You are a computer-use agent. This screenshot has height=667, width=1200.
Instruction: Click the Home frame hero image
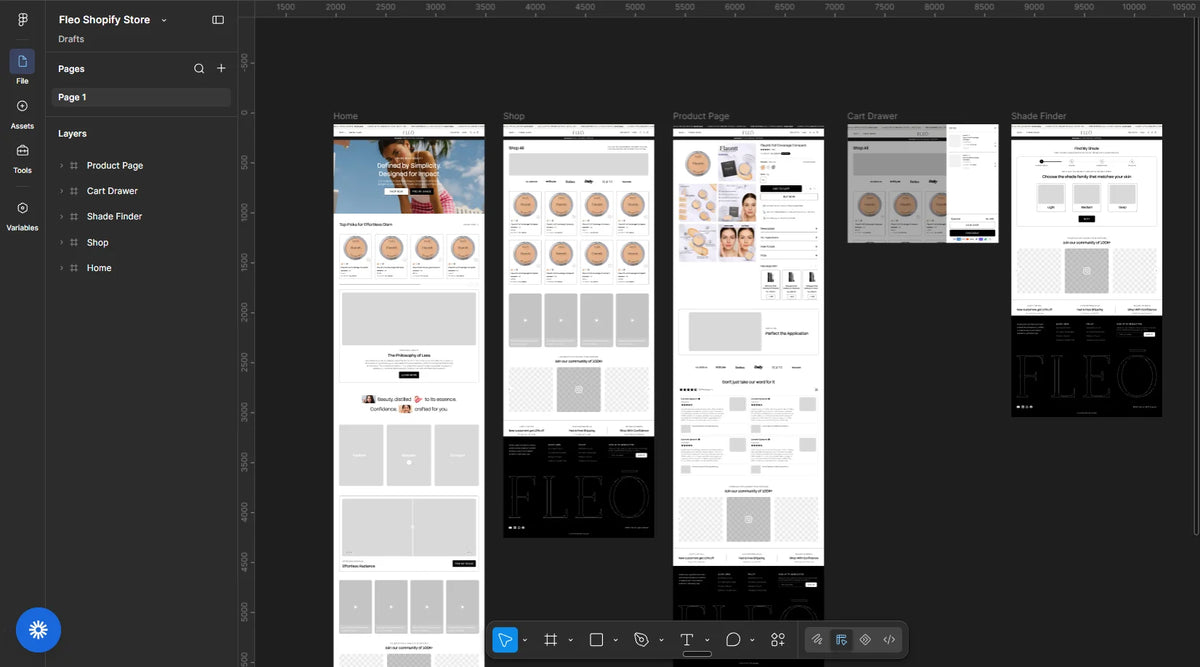(409, 176)
